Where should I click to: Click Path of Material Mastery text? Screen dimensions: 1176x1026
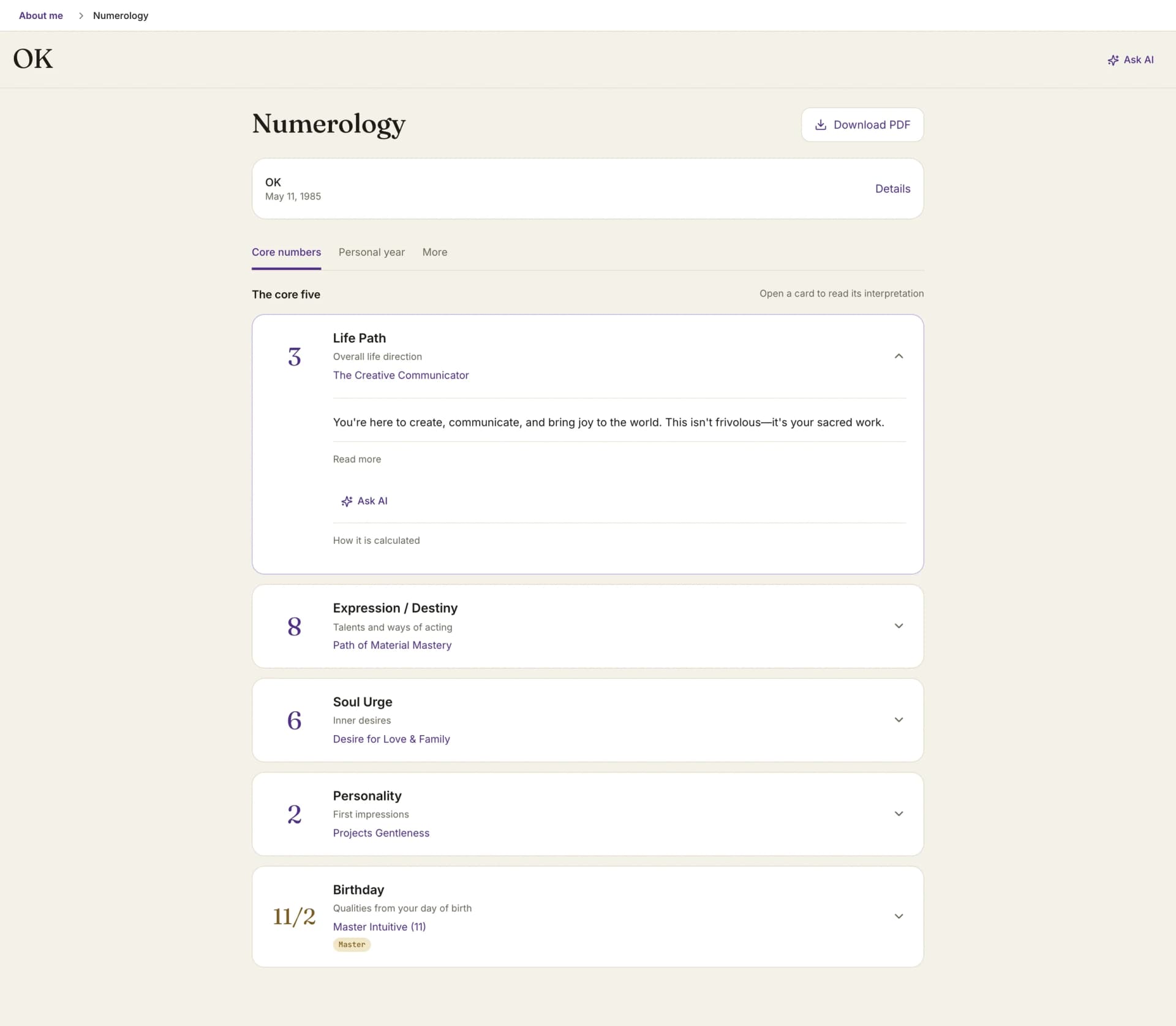click(x=392, y=645)
